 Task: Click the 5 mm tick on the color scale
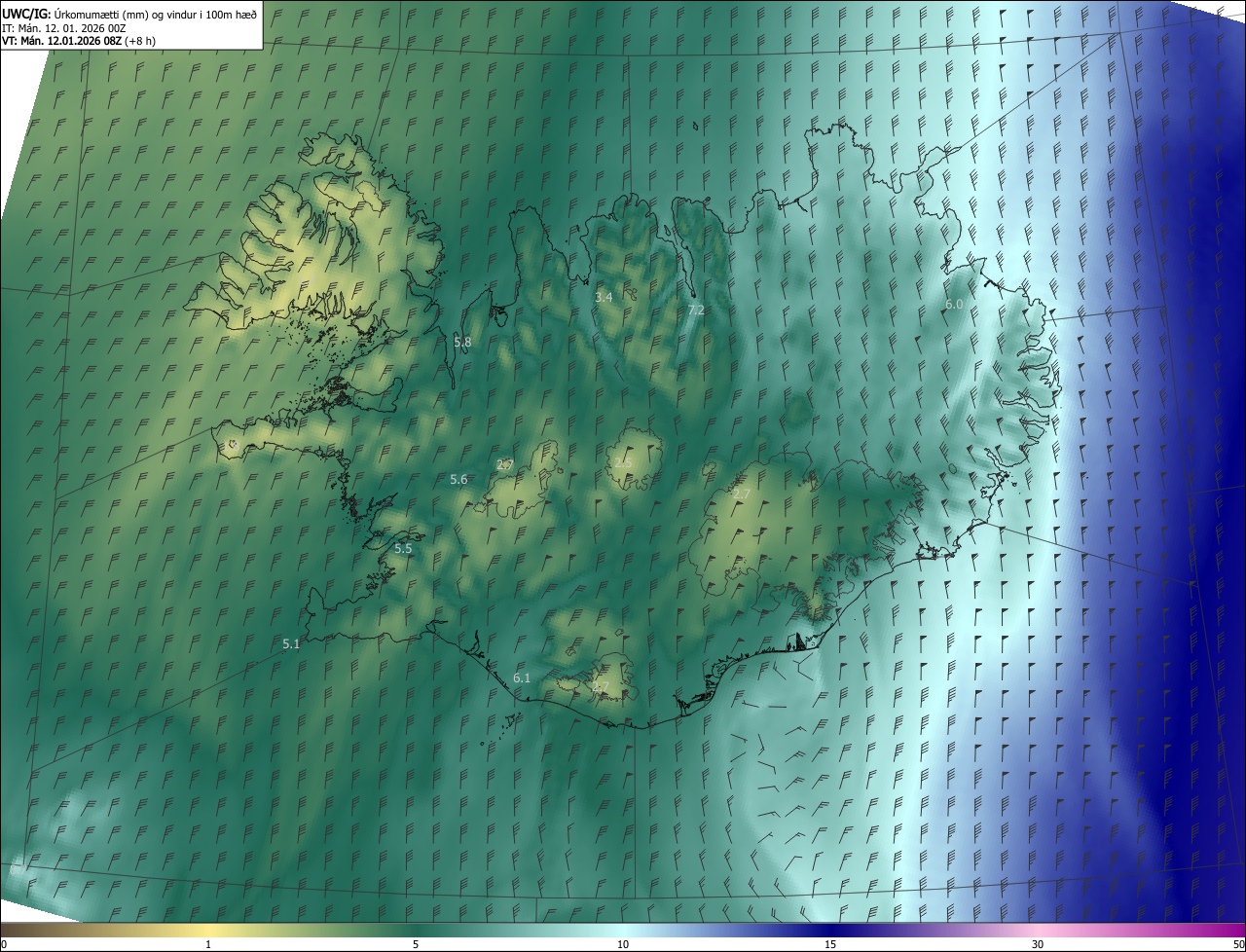pos(416,944)
